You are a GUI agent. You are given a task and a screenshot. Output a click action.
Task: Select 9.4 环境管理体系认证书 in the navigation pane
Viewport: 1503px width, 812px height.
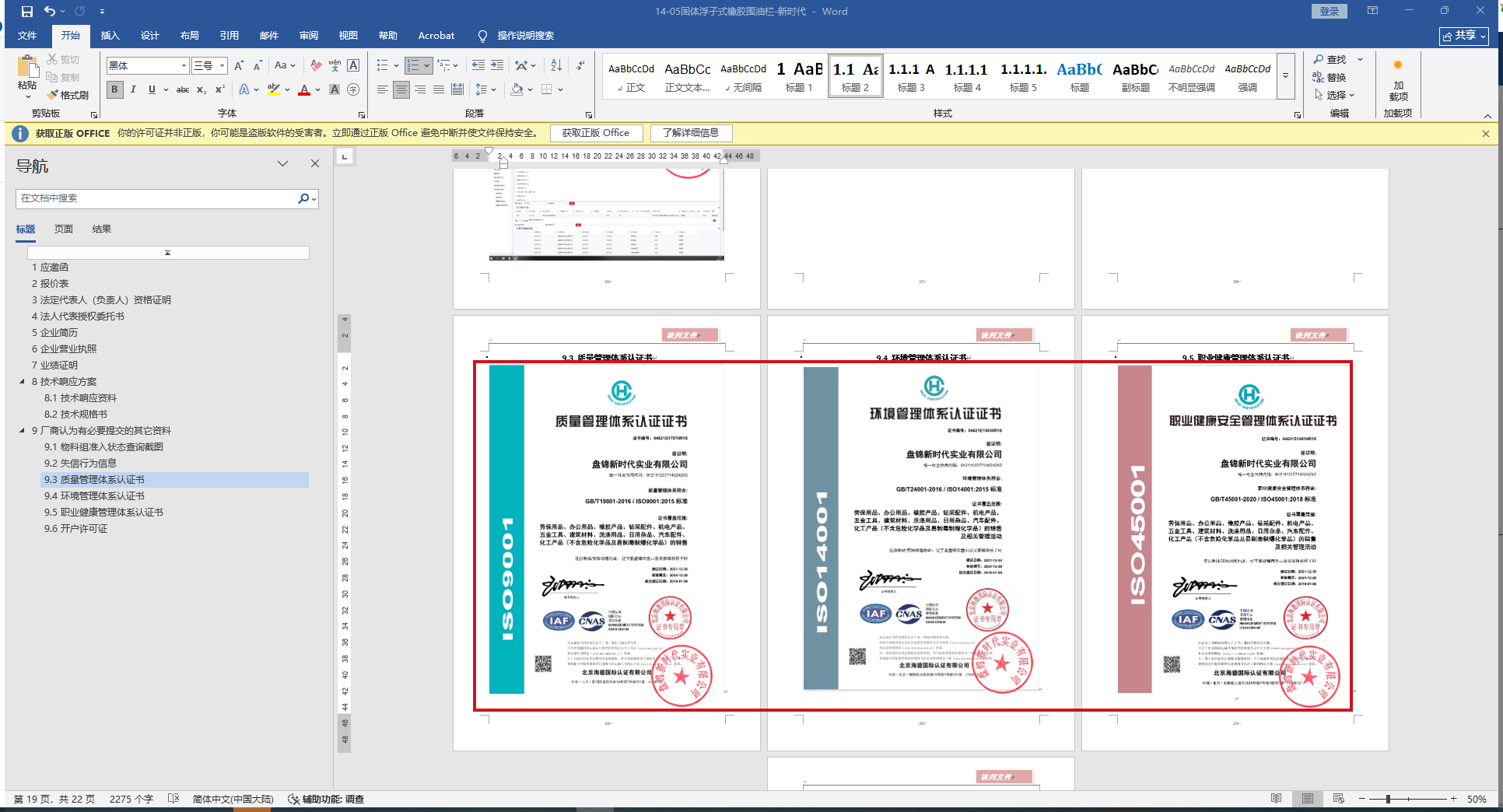(x=94, y=496)
